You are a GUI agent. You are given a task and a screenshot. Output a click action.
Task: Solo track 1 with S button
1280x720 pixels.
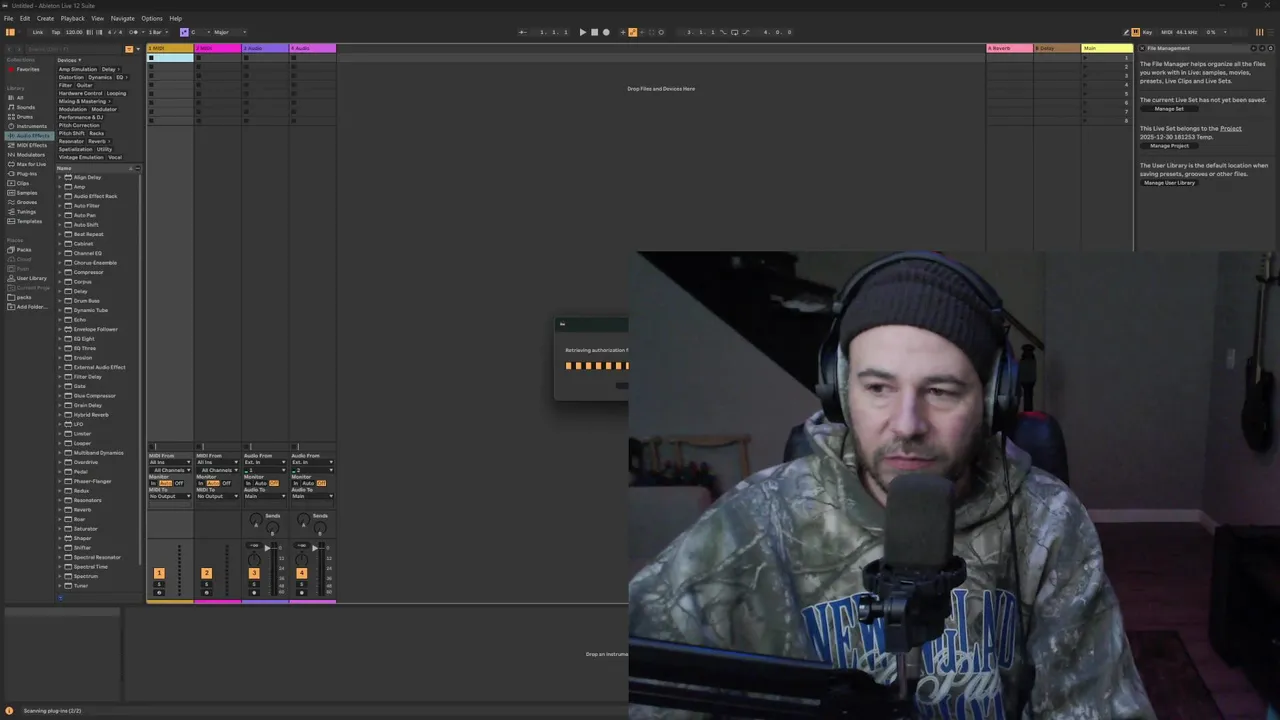click(x=159, y=584)
